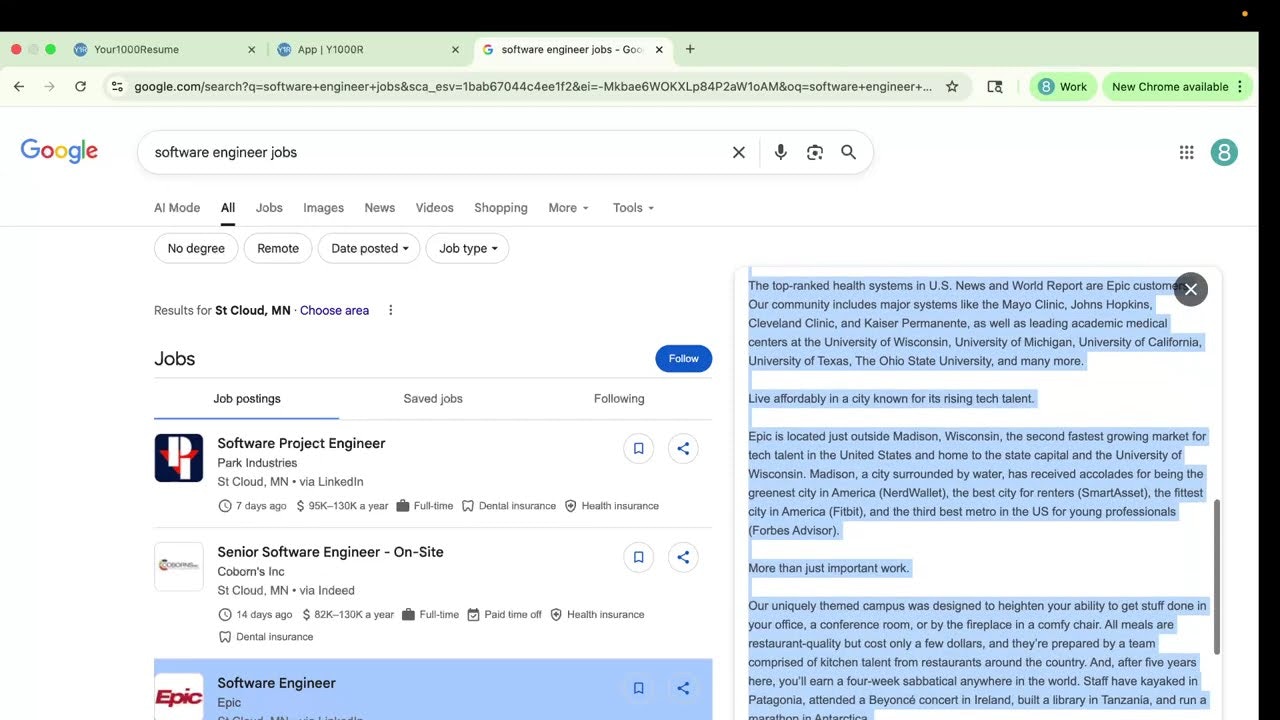Select the Images search tab
The image size is (1280, 720).
point(323,207)
